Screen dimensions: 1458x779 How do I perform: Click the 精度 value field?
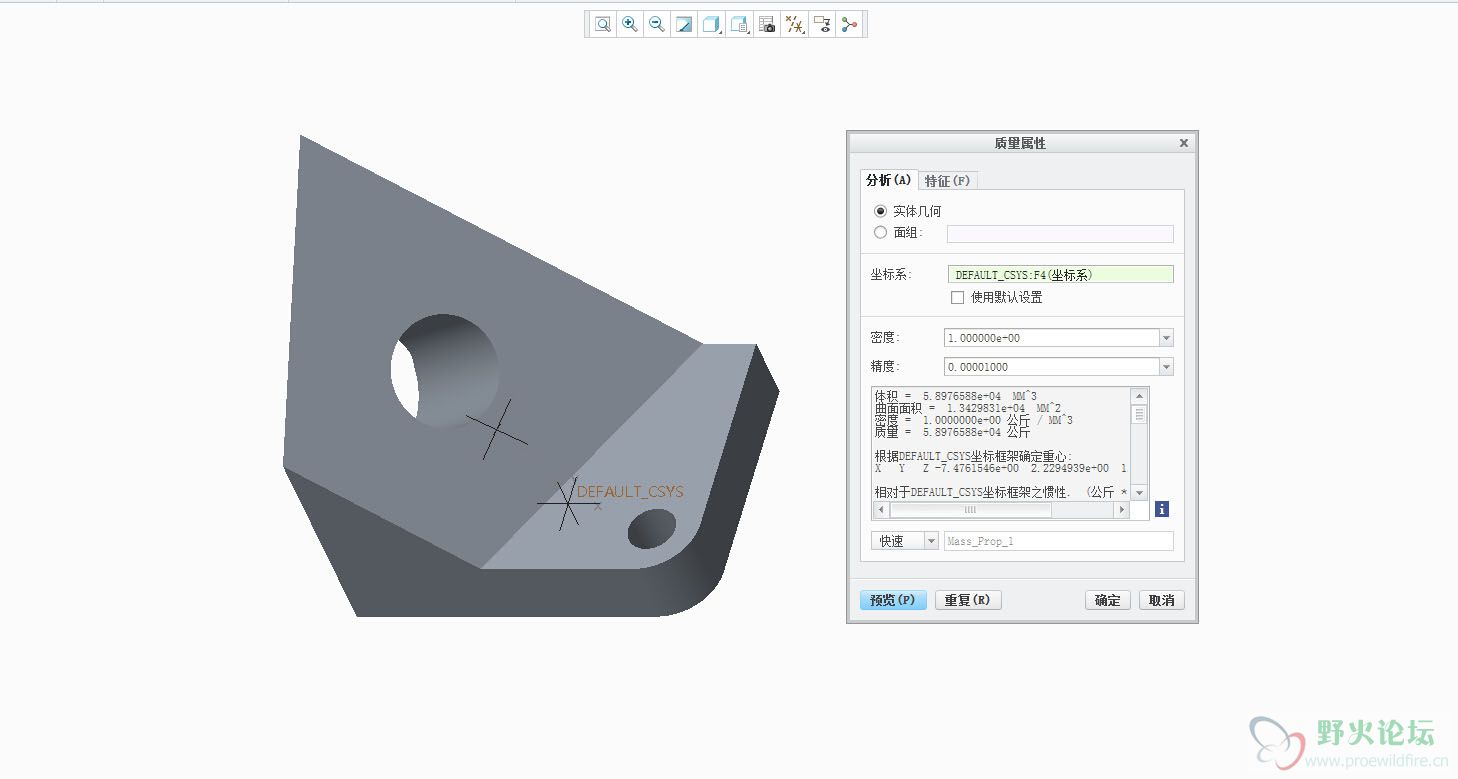(x=1051, y=367)
